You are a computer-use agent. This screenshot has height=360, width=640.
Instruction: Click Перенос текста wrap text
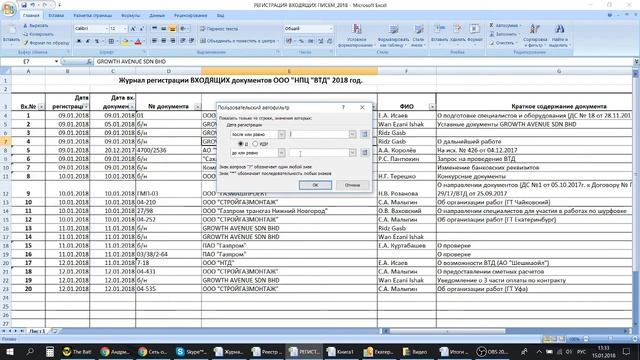[x=219, y=29]
